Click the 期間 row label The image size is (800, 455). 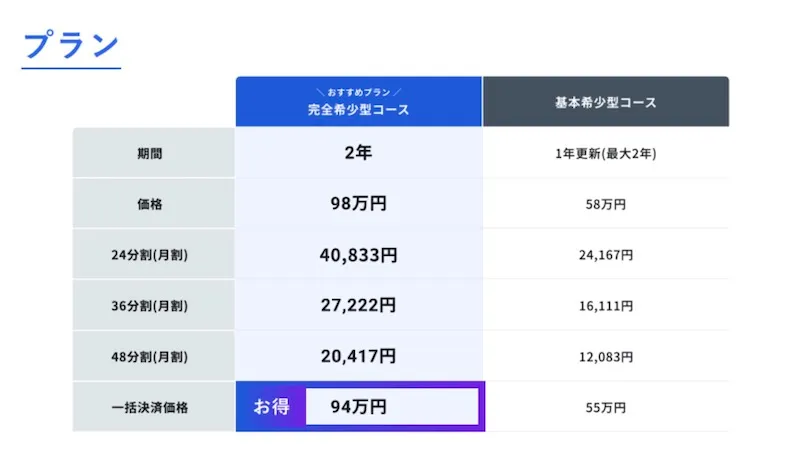153,154
